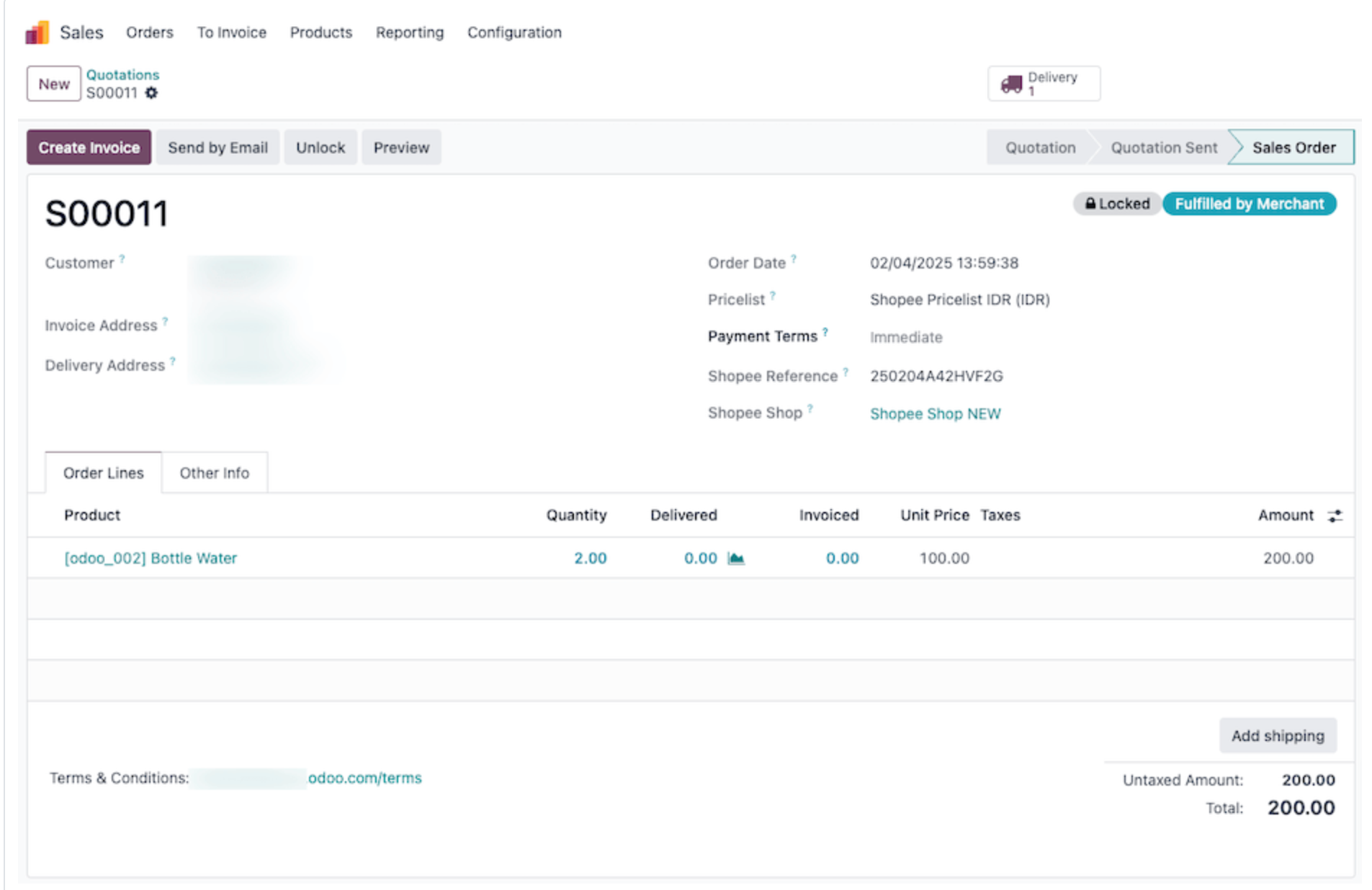Screen dimensions: 1372x890
Task: Open the Configuration menu
Action: (514, 32)
